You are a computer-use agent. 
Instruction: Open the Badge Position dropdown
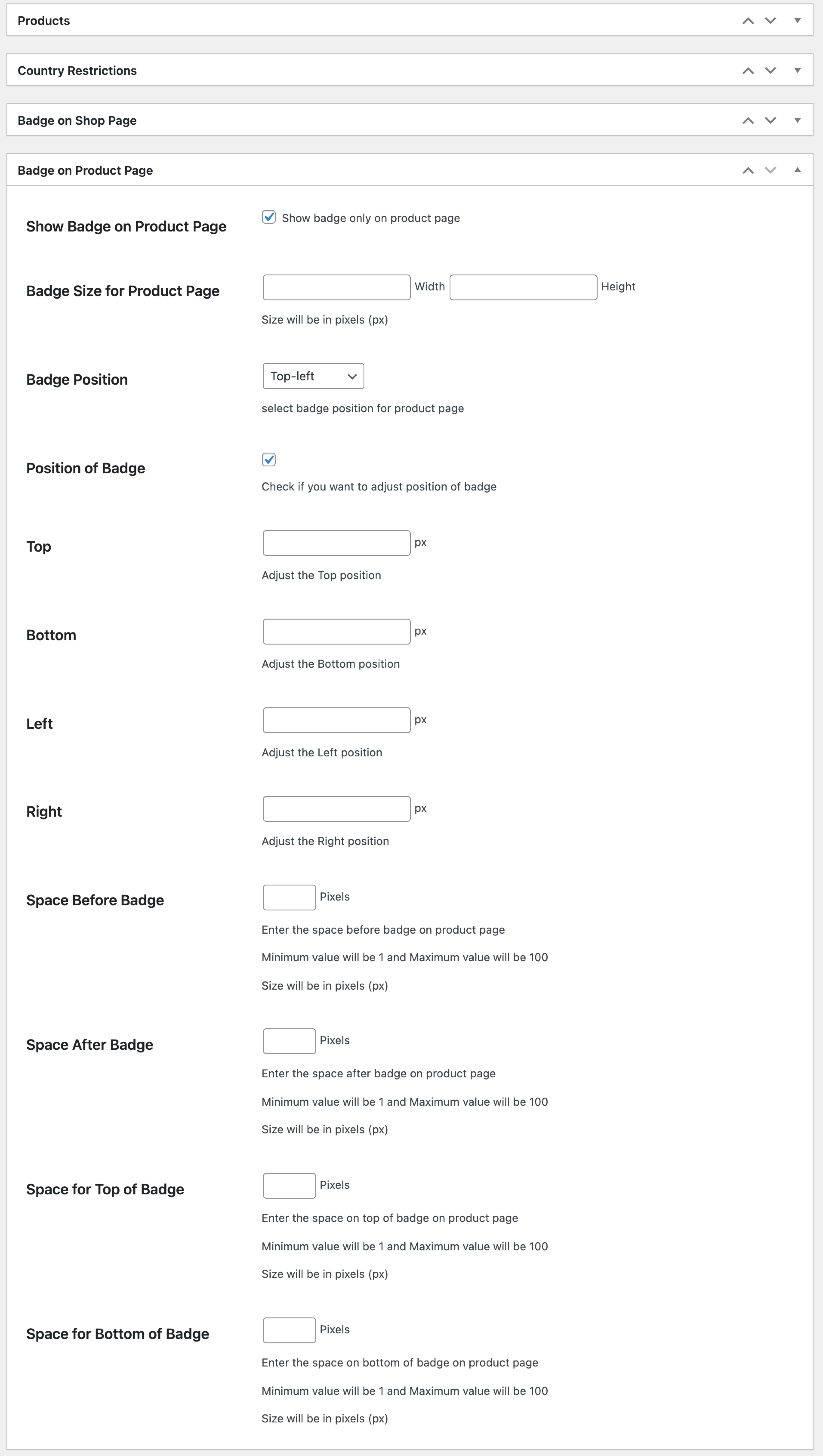313,375
